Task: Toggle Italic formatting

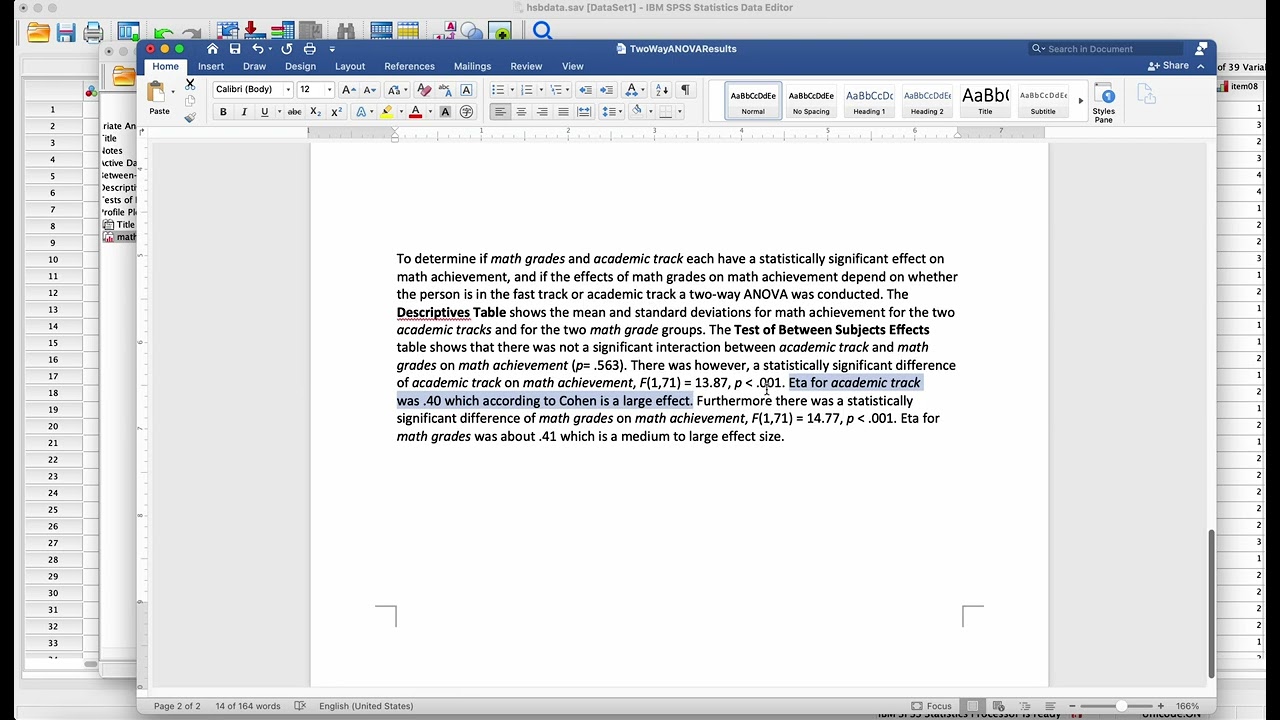Action: [244, 112]
